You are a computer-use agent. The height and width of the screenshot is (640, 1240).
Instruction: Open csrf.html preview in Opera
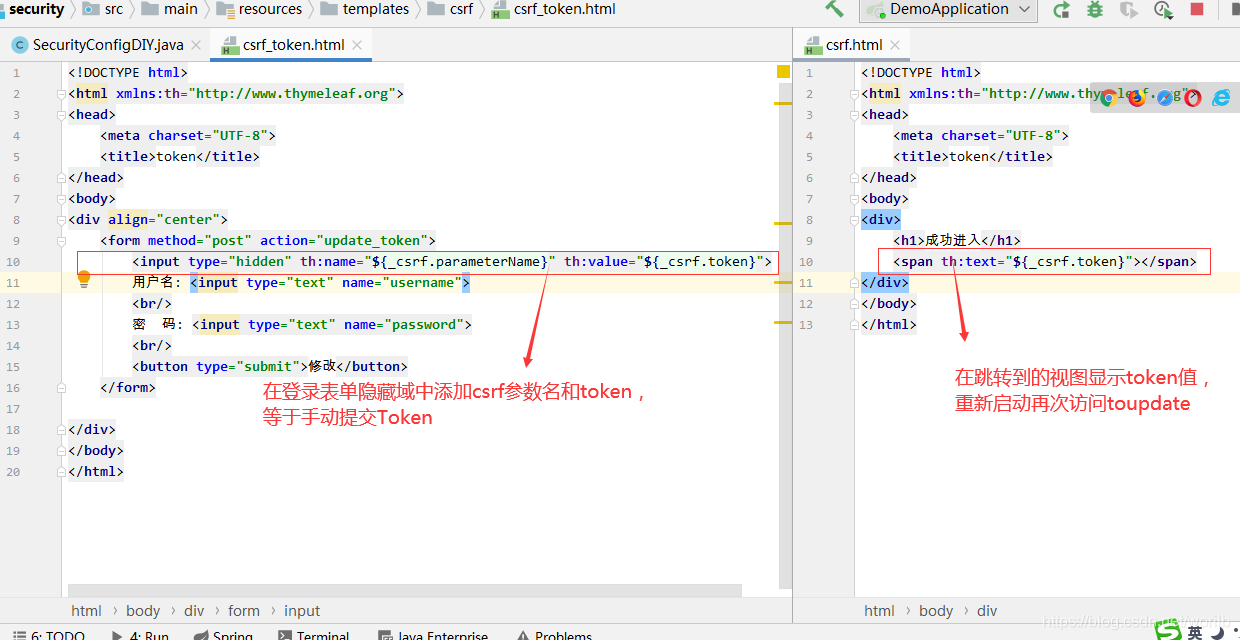click(1192, 97)
